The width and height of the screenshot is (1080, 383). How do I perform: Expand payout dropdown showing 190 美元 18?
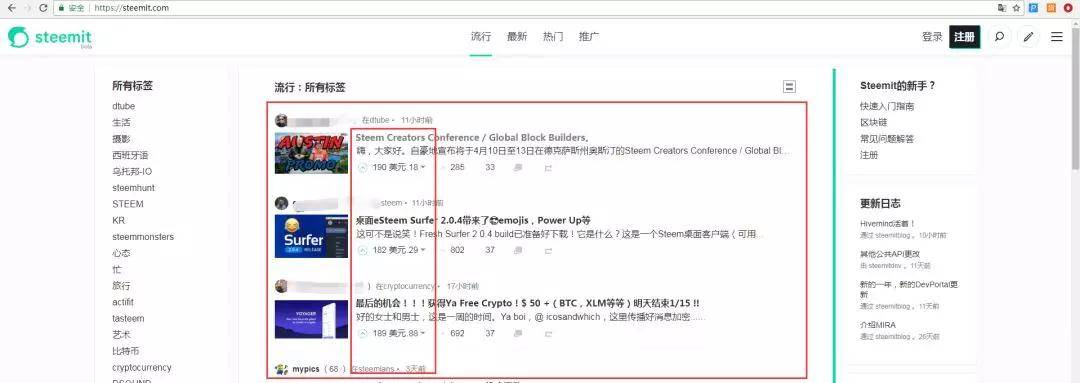pos(423,167)
